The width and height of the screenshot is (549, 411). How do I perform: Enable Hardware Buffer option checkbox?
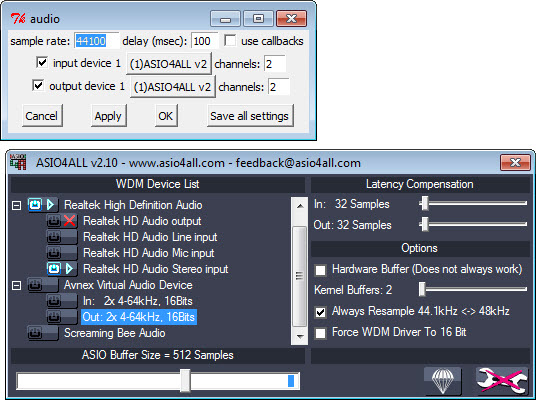click(x=320, y=270)
